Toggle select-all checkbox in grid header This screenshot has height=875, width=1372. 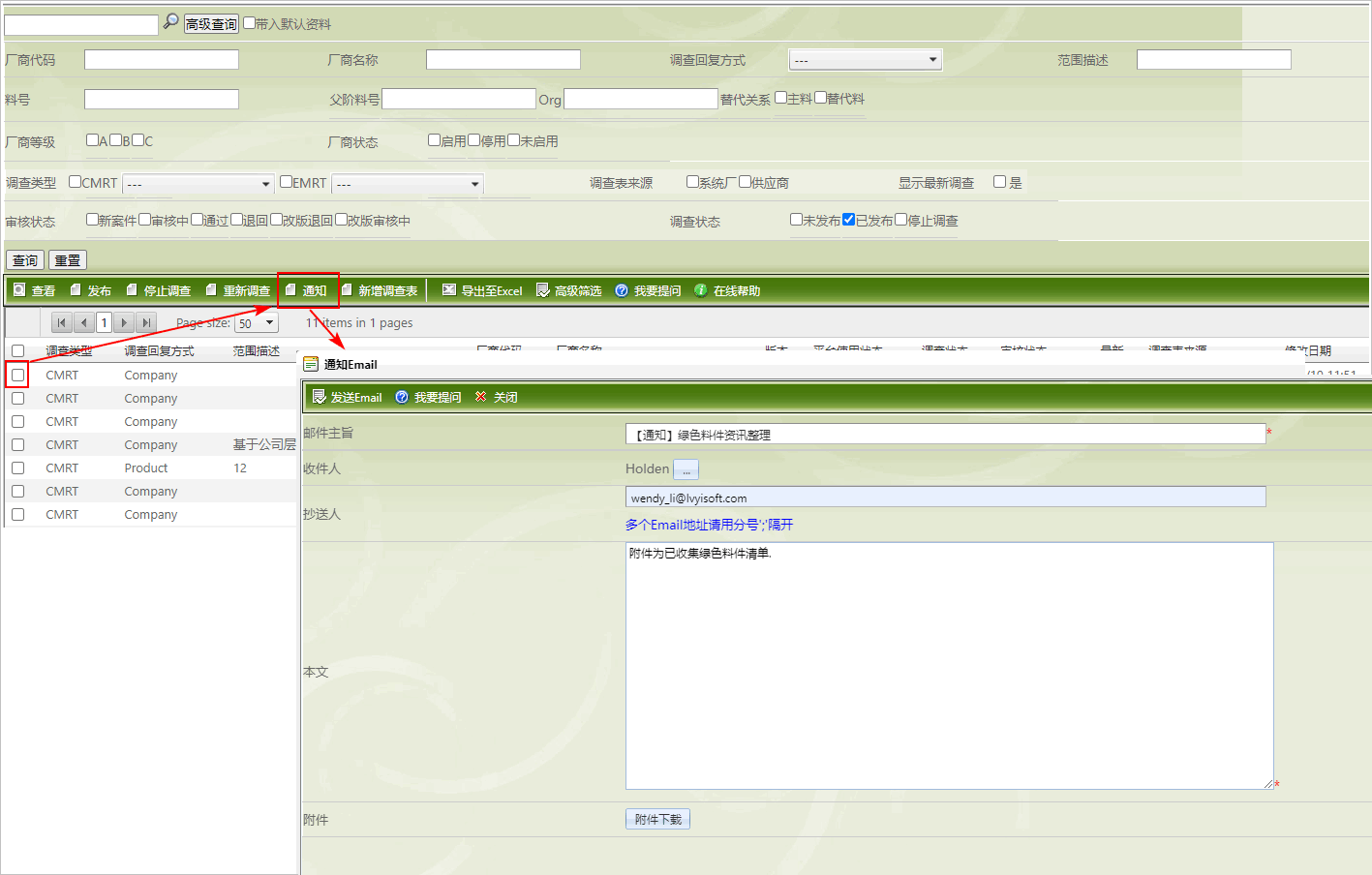point(17,350)
